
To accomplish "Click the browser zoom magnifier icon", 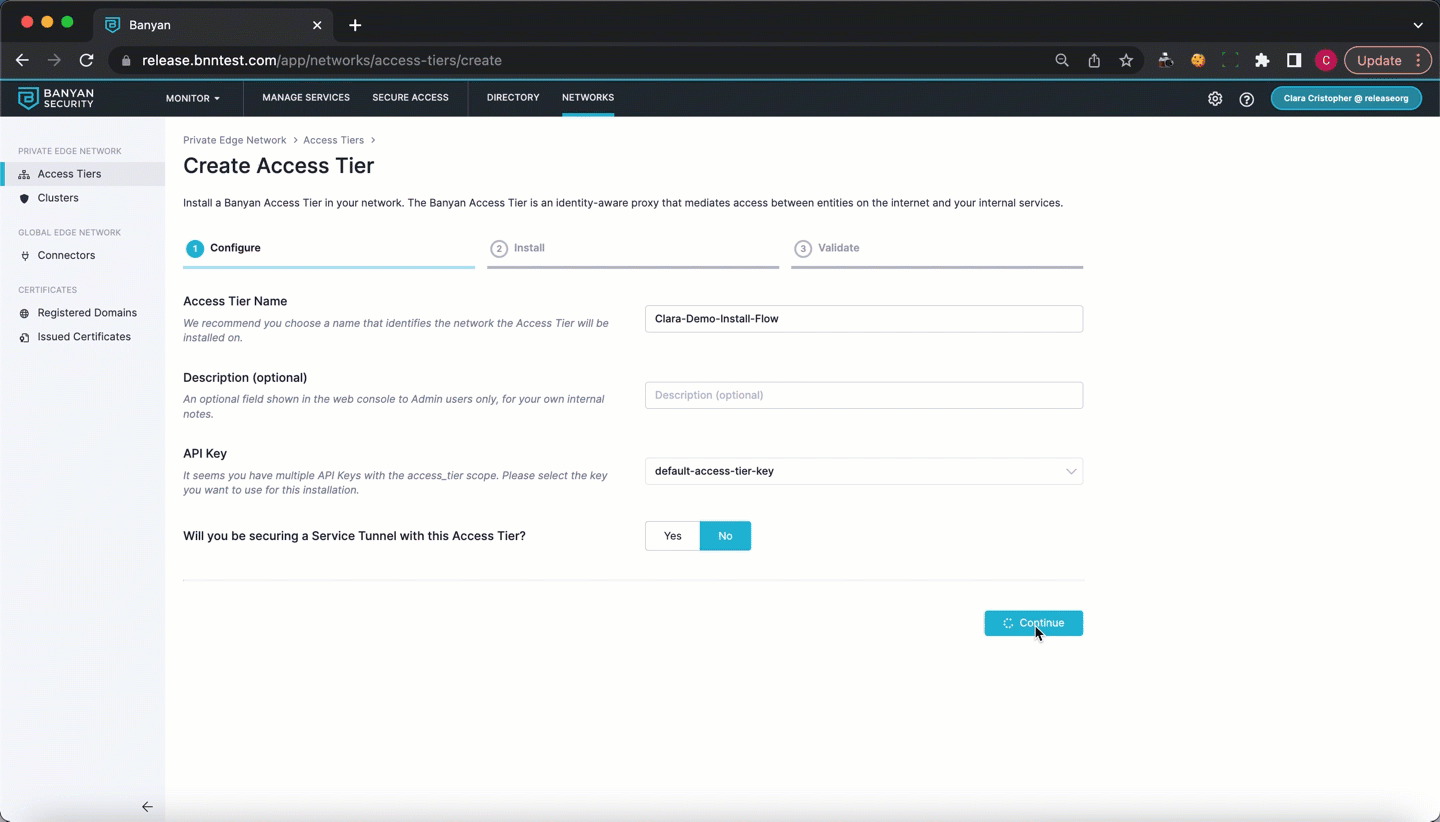I will point(1062,60).
